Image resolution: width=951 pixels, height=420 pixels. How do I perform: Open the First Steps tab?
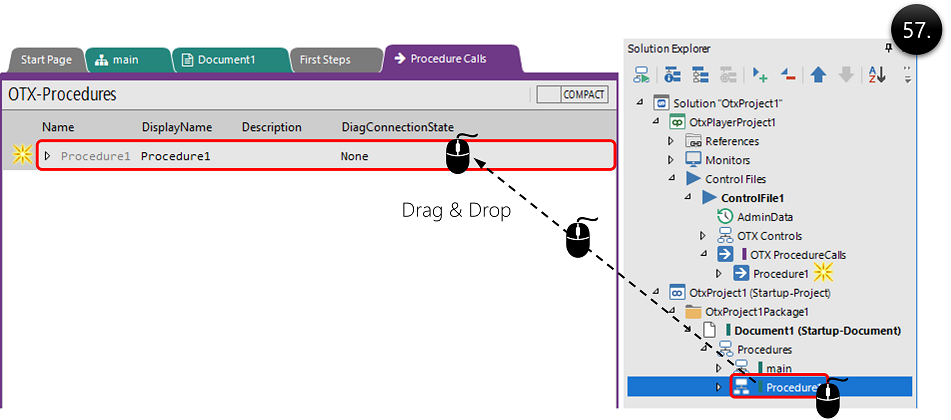pos(325,60)
